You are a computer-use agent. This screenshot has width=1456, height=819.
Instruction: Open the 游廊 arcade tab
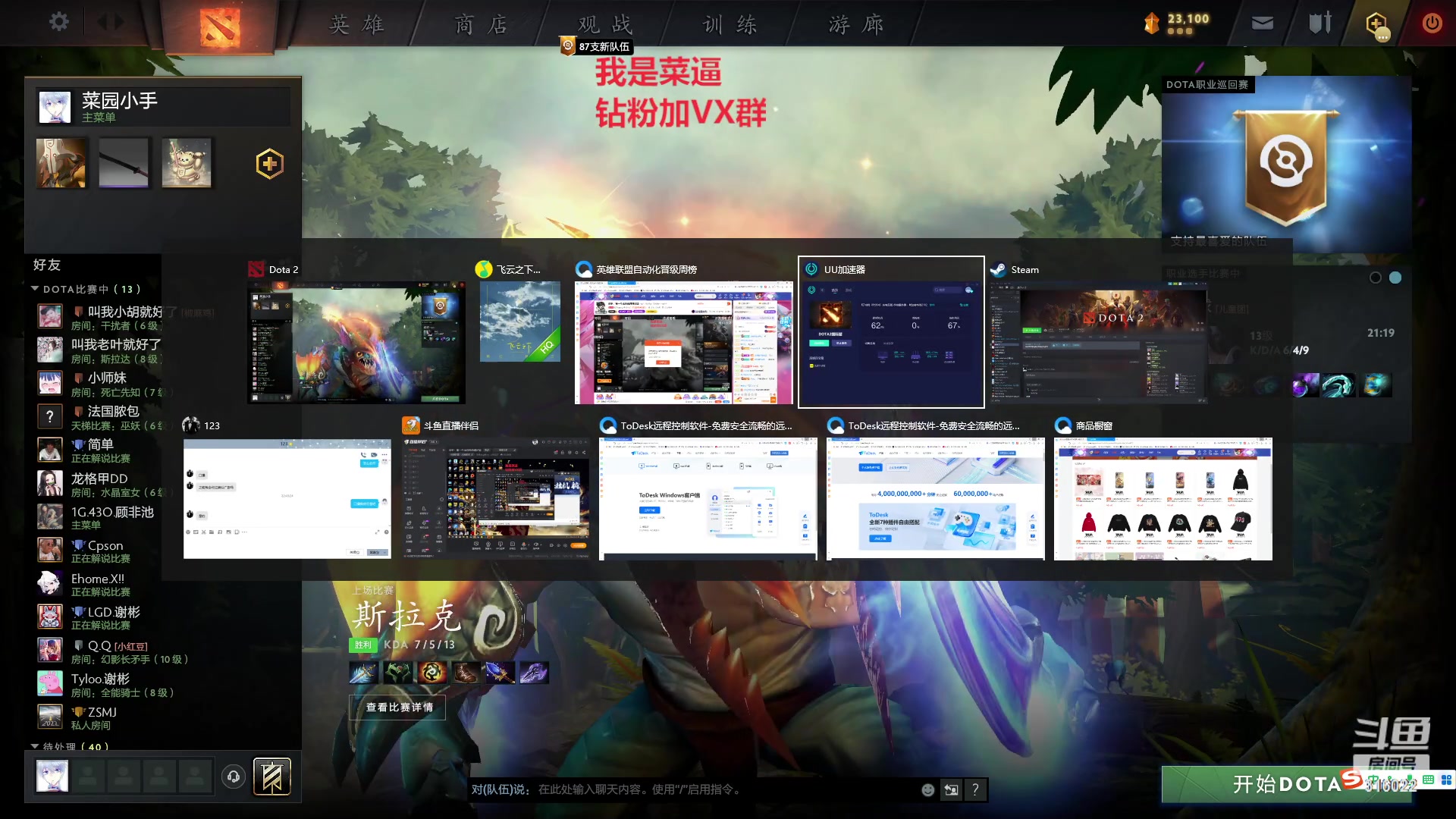855,25
